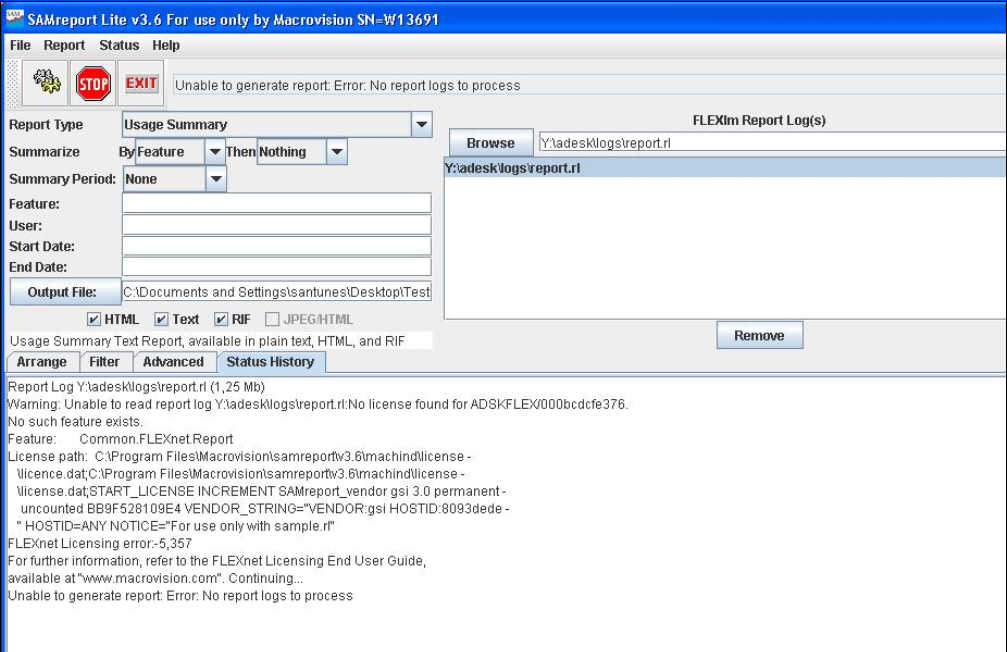
Task: Click the Browse button
Action: coord(490,143)
